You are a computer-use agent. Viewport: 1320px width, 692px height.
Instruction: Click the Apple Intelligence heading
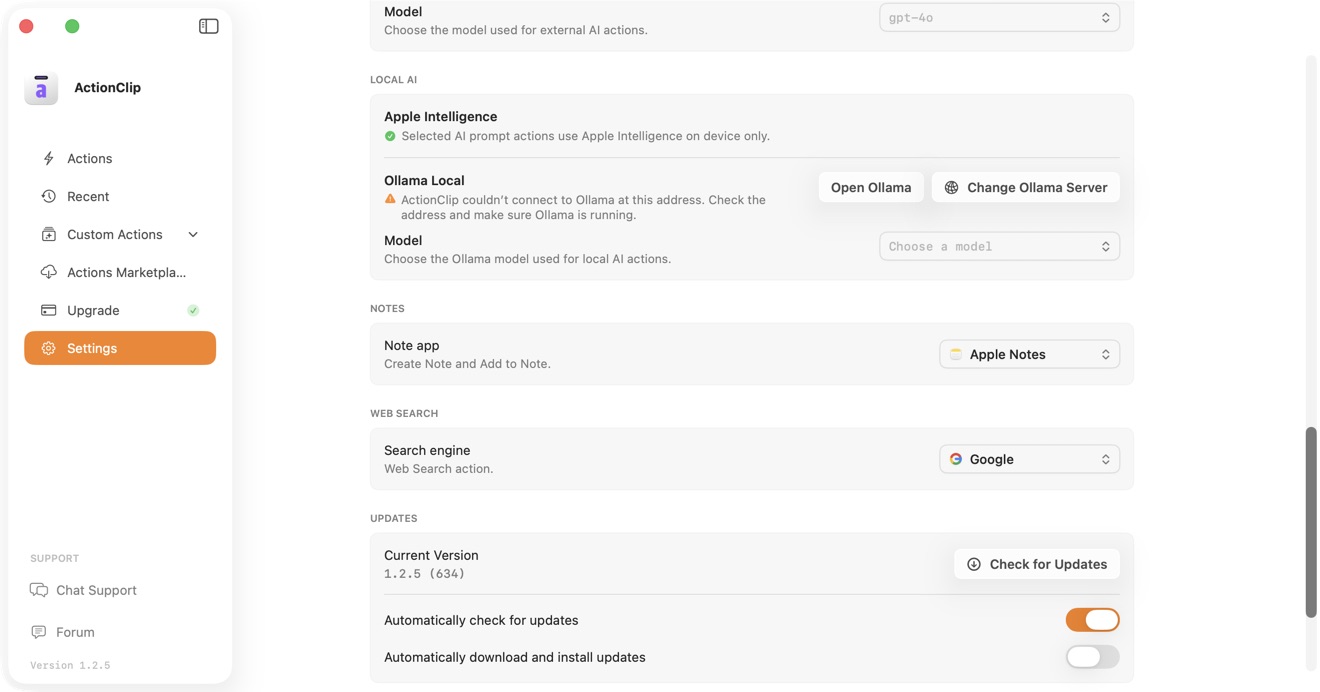pyautogui.click(x=440, y=116)
